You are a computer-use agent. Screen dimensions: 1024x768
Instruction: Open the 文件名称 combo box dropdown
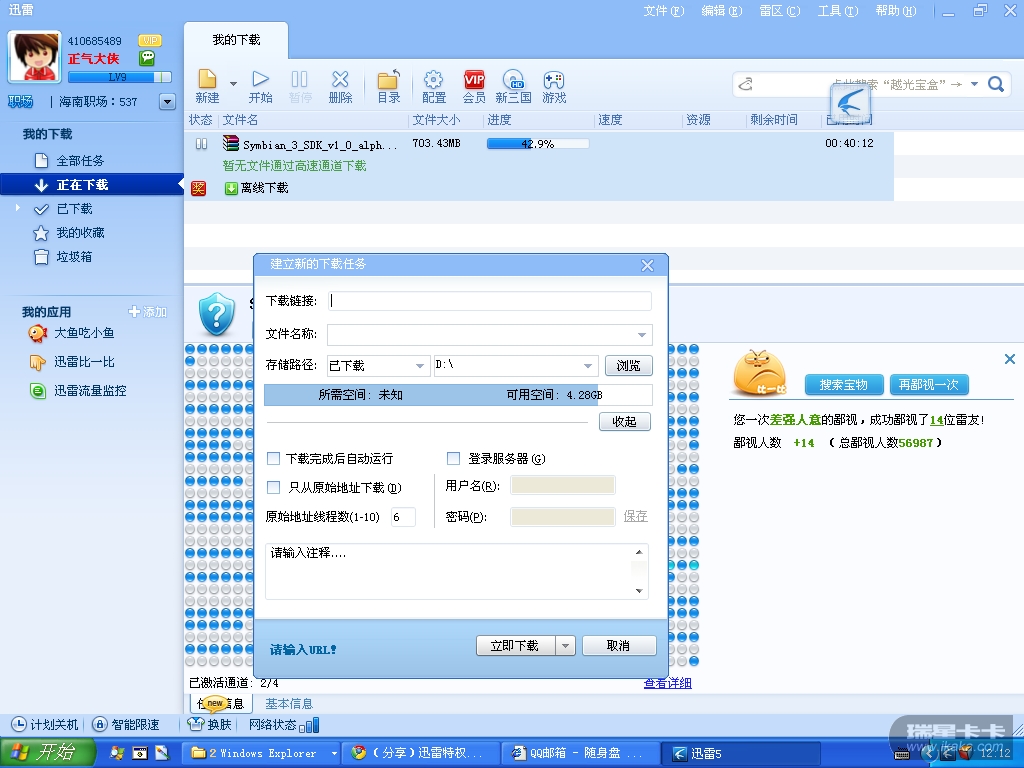641,334
